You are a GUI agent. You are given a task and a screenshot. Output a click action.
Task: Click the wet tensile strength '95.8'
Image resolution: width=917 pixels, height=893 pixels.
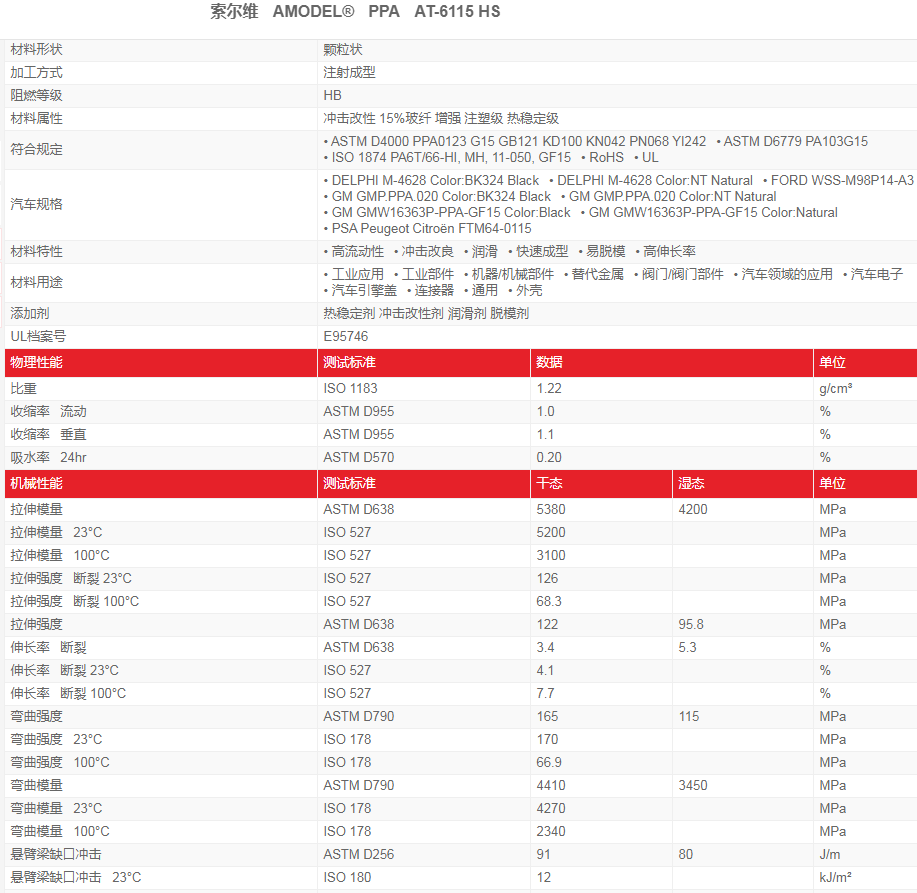pyautogui.click(x=691, y=625)
